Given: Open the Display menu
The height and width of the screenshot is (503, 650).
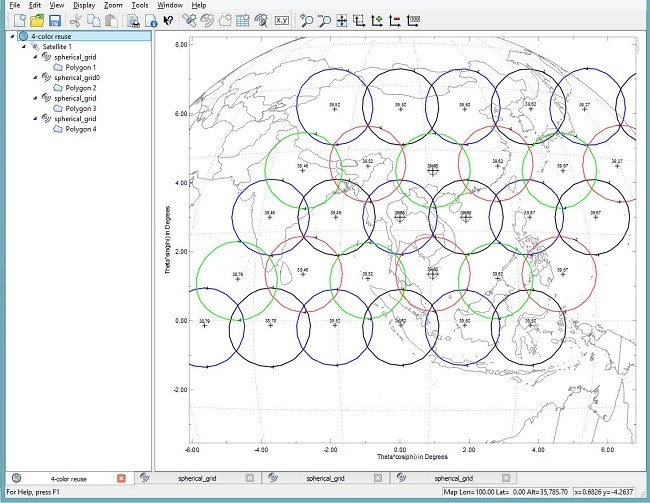Looking at the screenshot, I should pos(84,5).
